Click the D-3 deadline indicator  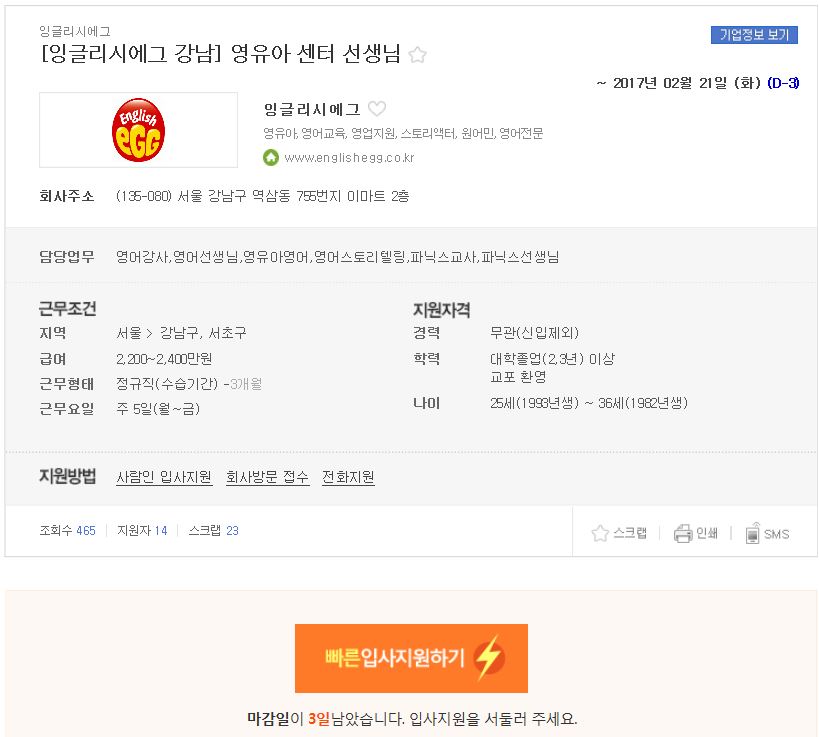(783, 83)
